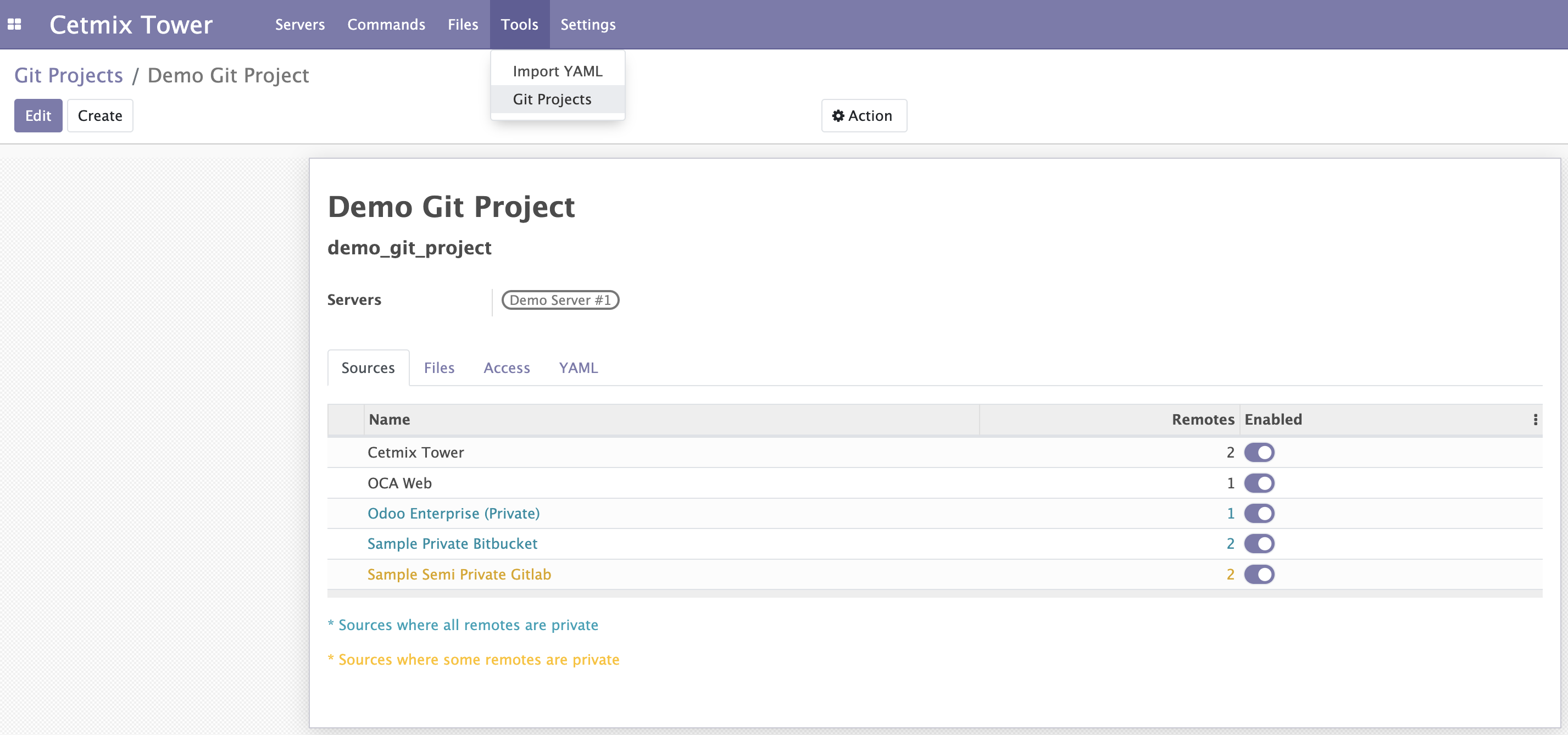The height and width of the screenshot is (735, 1568).
Task: Switch off Sample Private Bitbucket toggle
Action: (x=1259, y=543)
